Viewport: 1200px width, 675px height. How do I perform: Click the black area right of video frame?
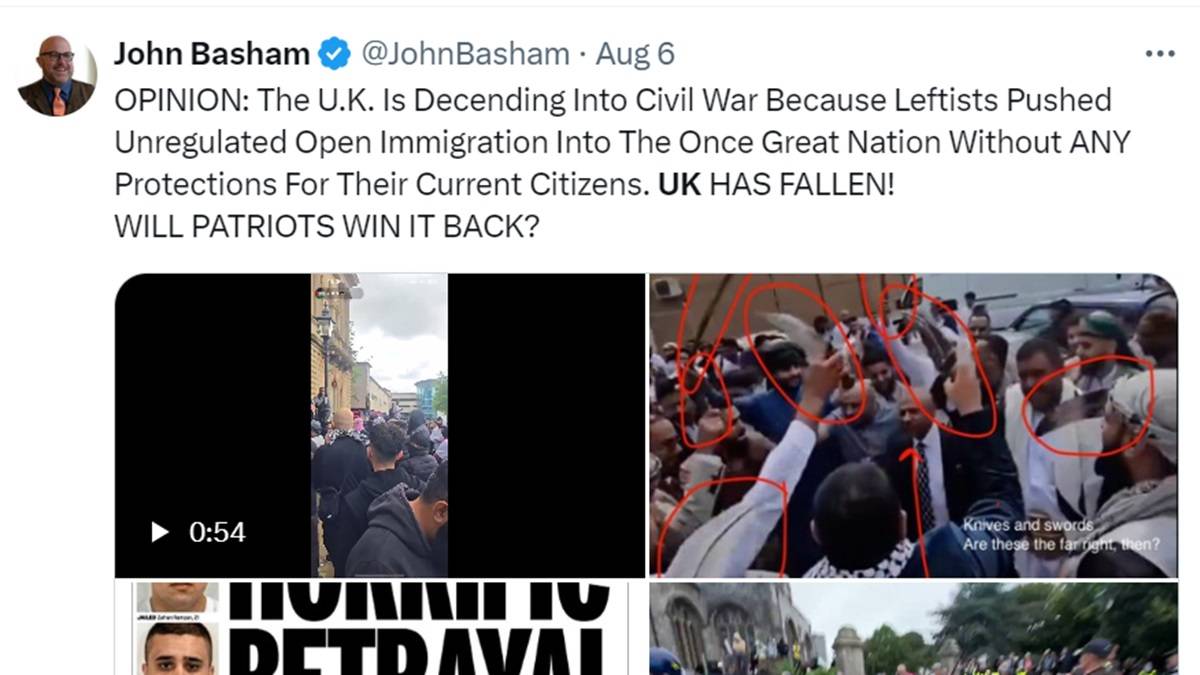[x=546, y=426]
